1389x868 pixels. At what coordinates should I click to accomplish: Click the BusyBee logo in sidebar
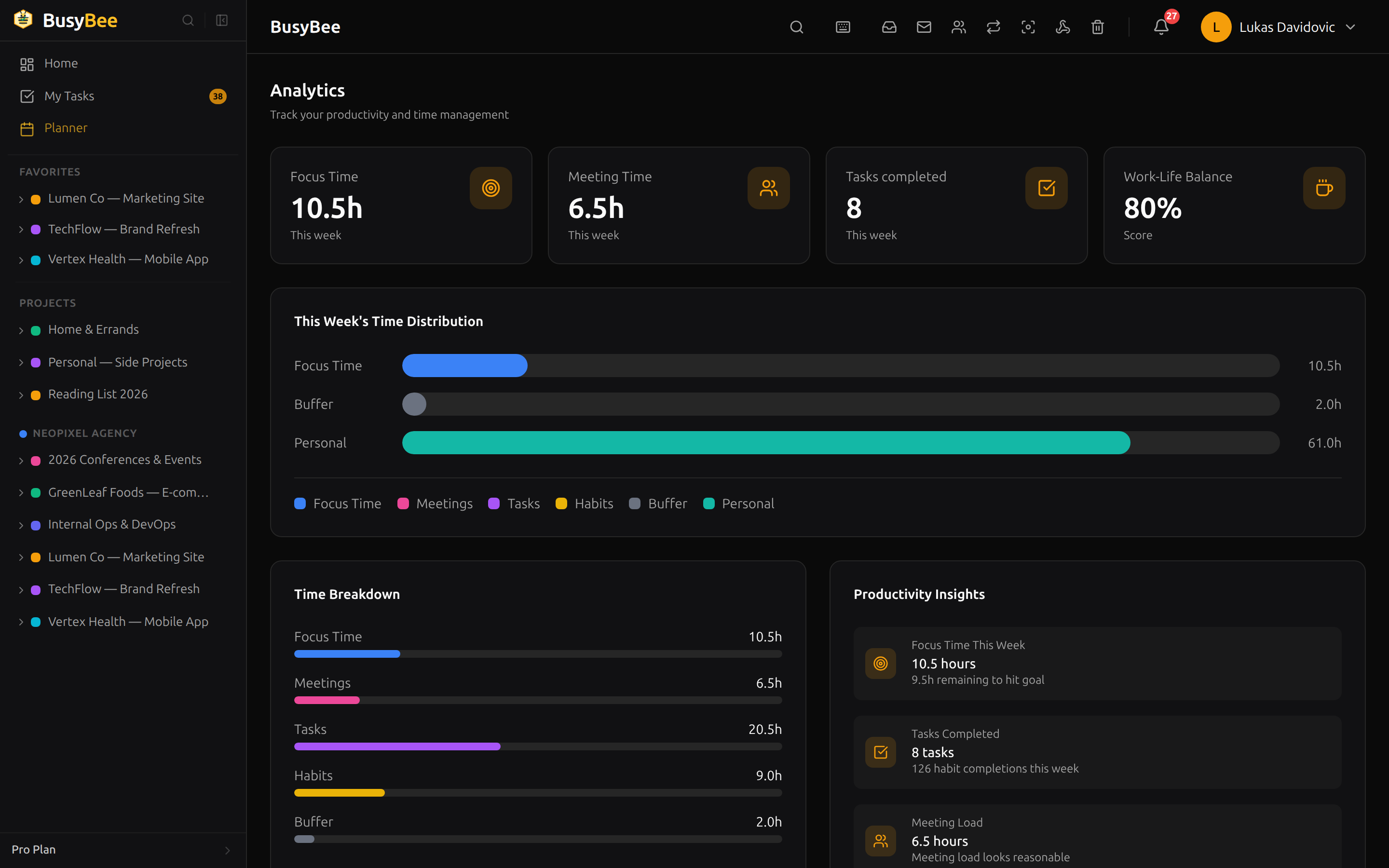coord(65,20)
